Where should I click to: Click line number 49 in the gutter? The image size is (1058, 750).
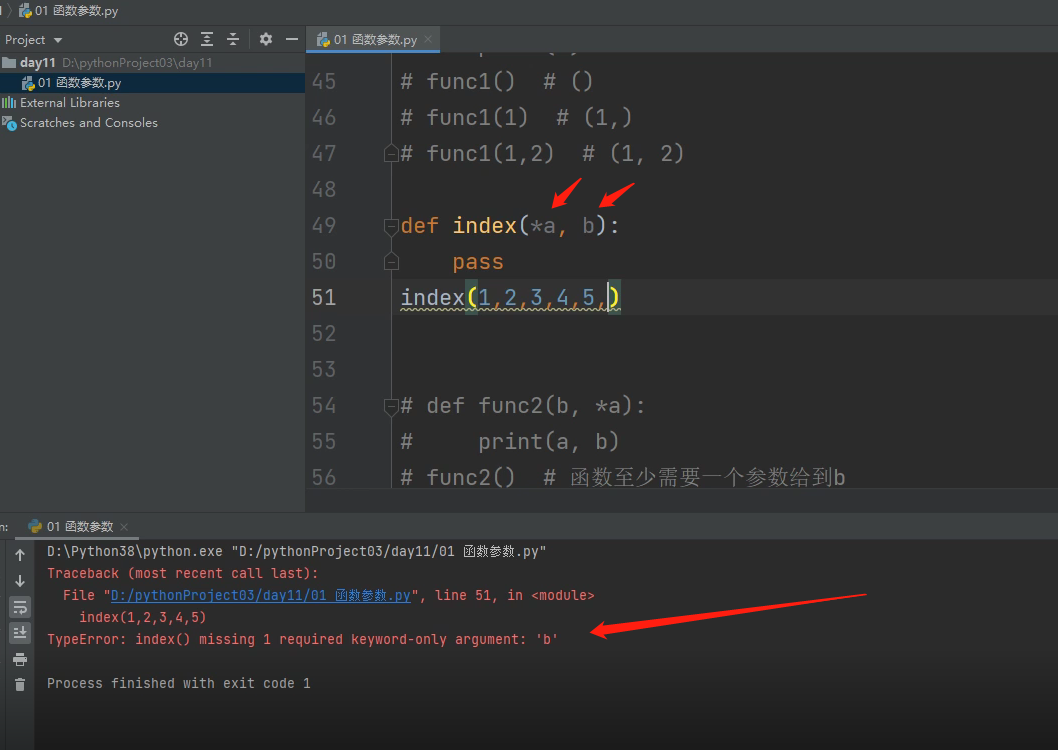[324, 225]
